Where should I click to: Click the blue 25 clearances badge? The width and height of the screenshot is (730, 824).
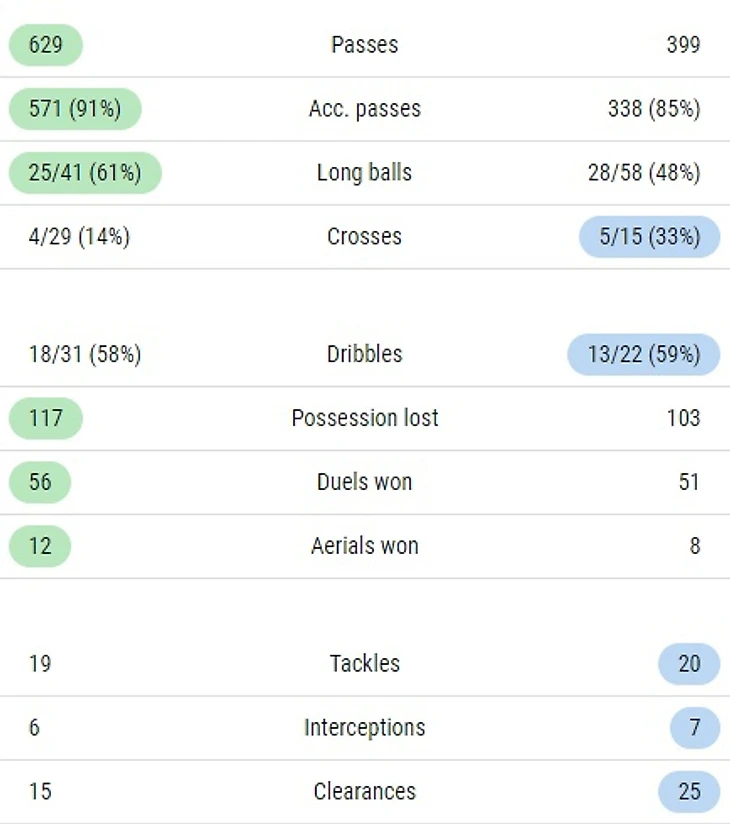point(689,791)
